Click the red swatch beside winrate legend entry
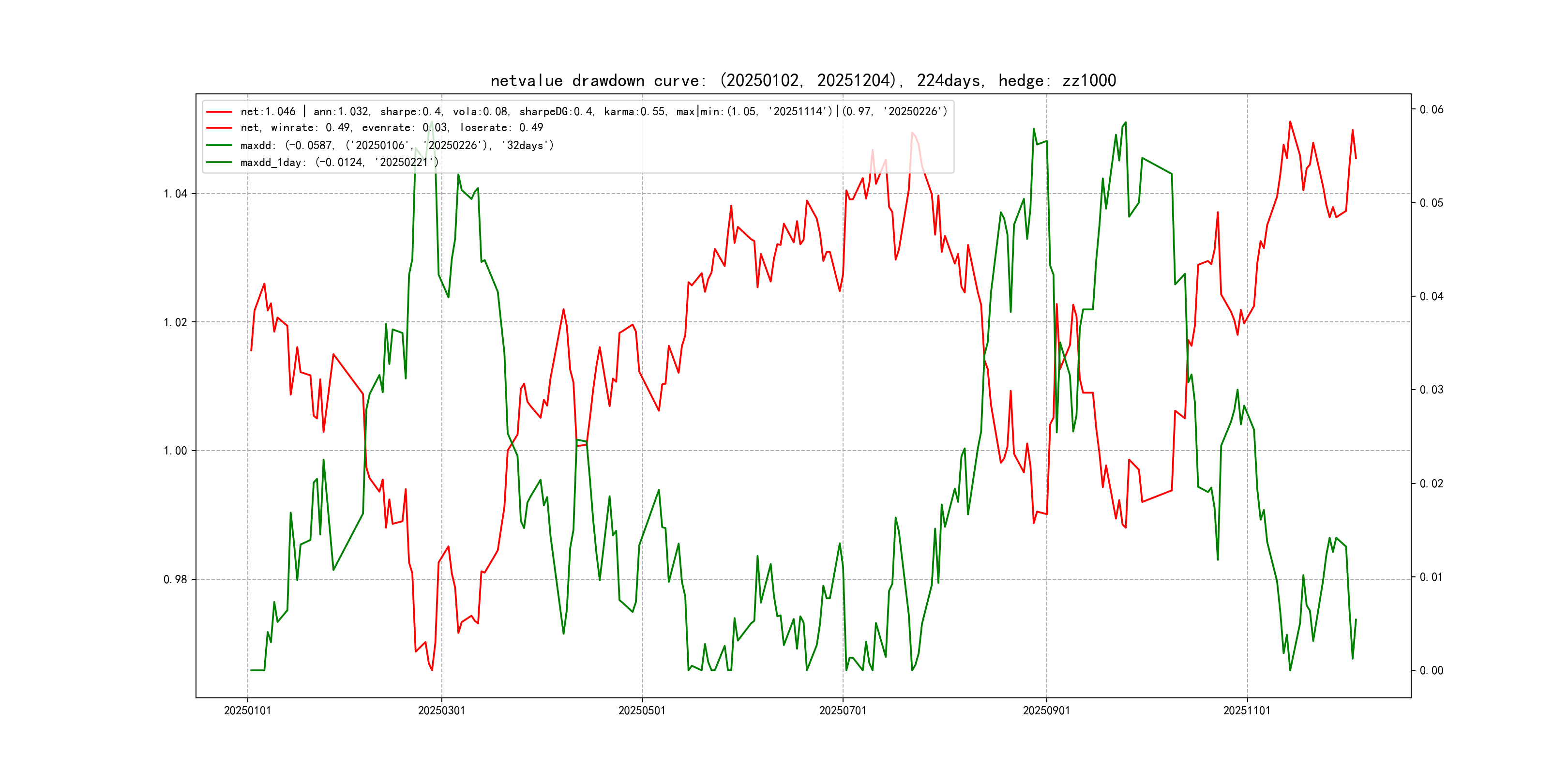 (219, 128)
